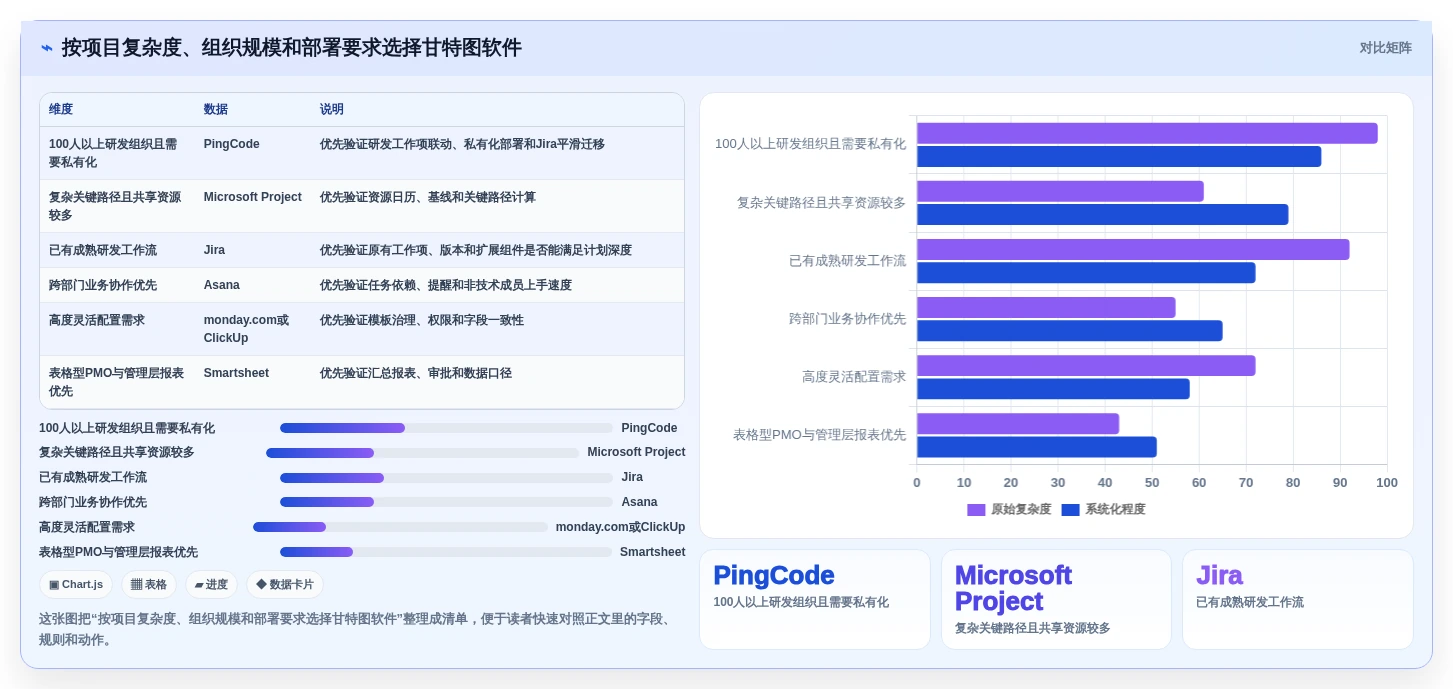Image resolution: width=1453 pixels, height=689 pixels.
Task: Click the Smartsheet progress bar
Action: (446, 552)
